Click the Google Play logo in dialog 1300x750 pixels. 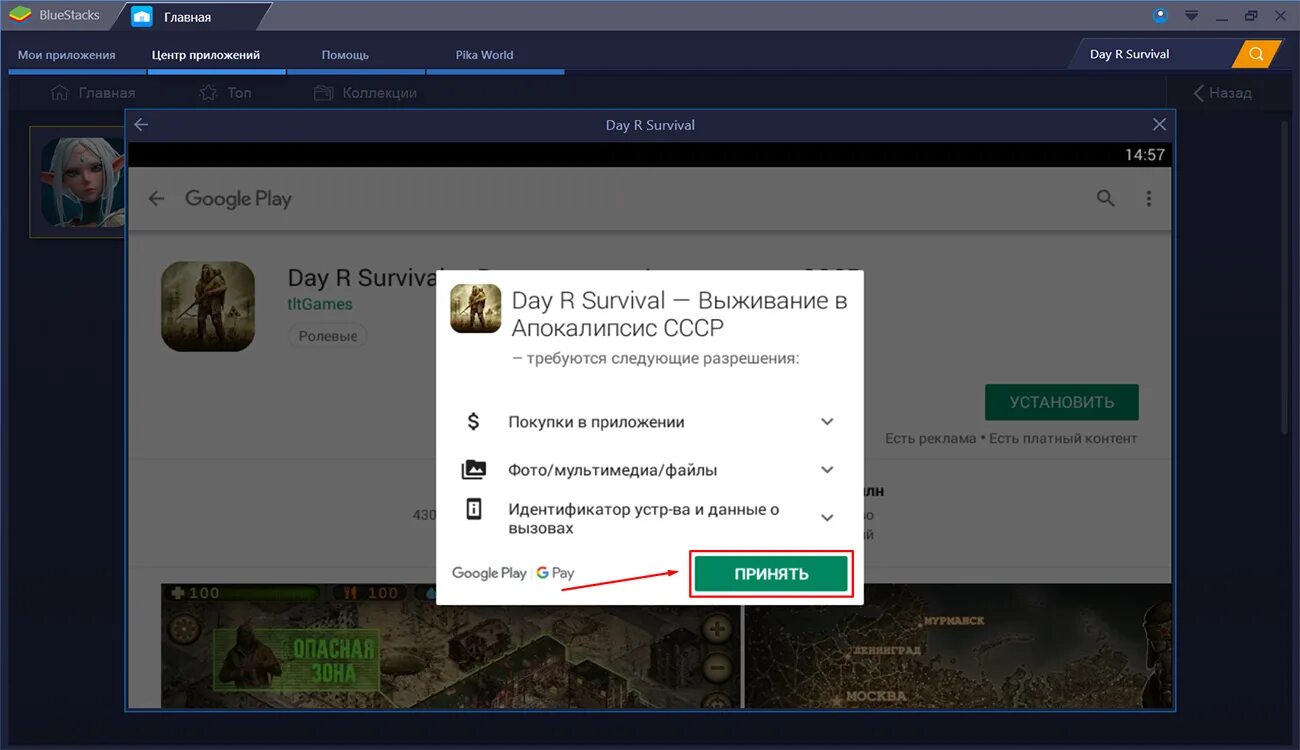[x=489, y=573]
